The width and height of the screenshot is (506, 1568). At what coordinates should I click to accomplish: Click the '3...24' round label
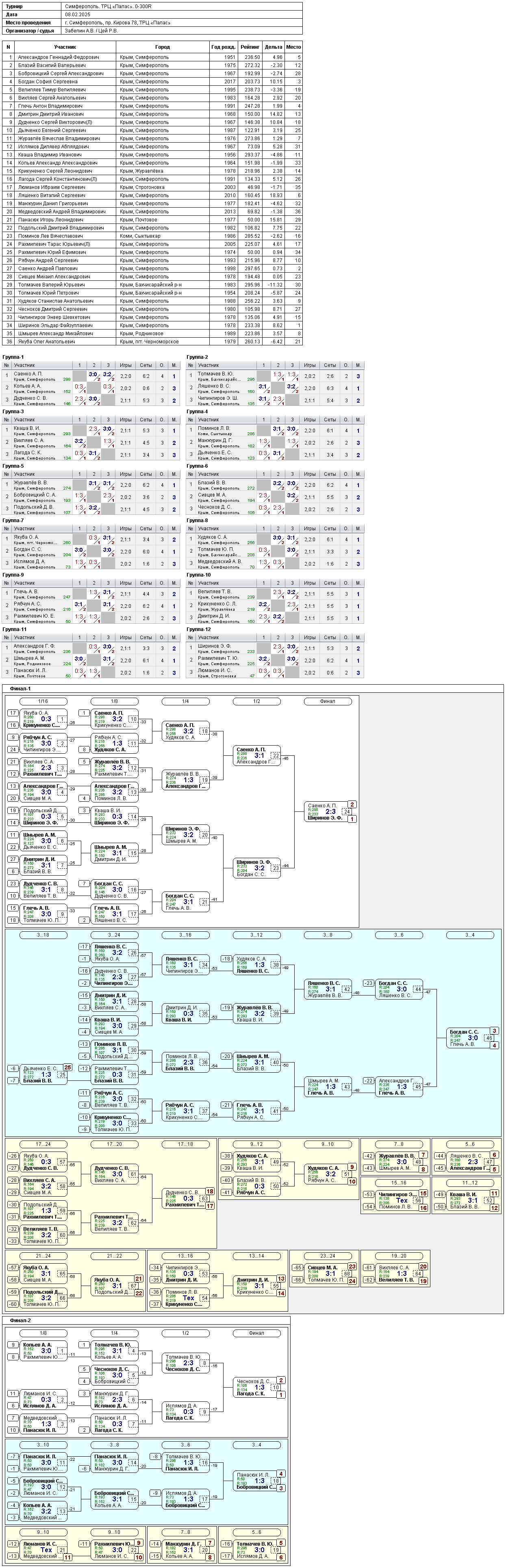point(115,935)
